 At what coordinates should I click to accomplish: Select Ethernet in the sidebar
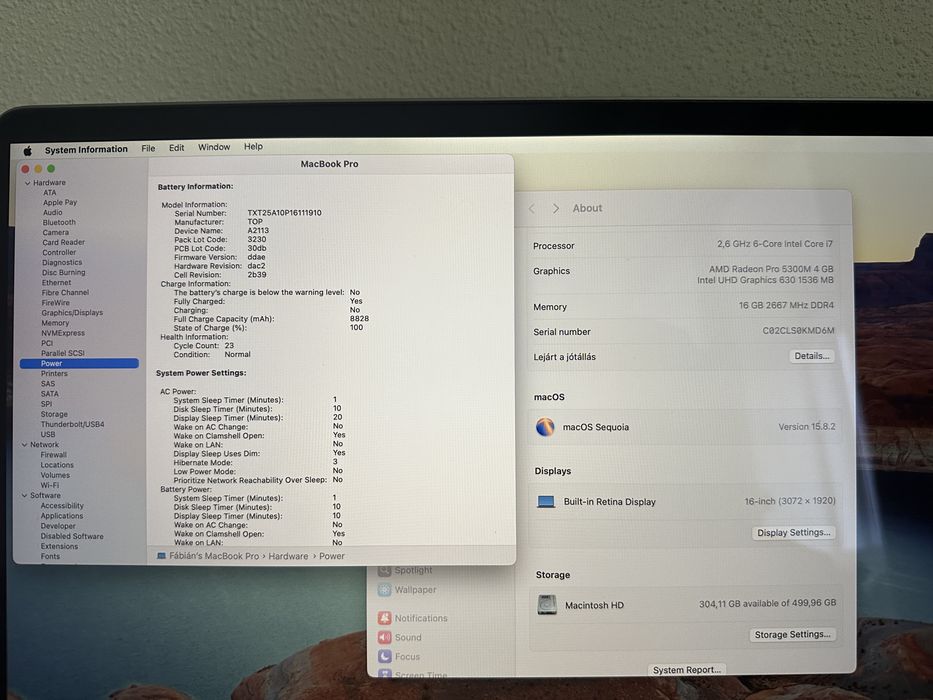56,283
